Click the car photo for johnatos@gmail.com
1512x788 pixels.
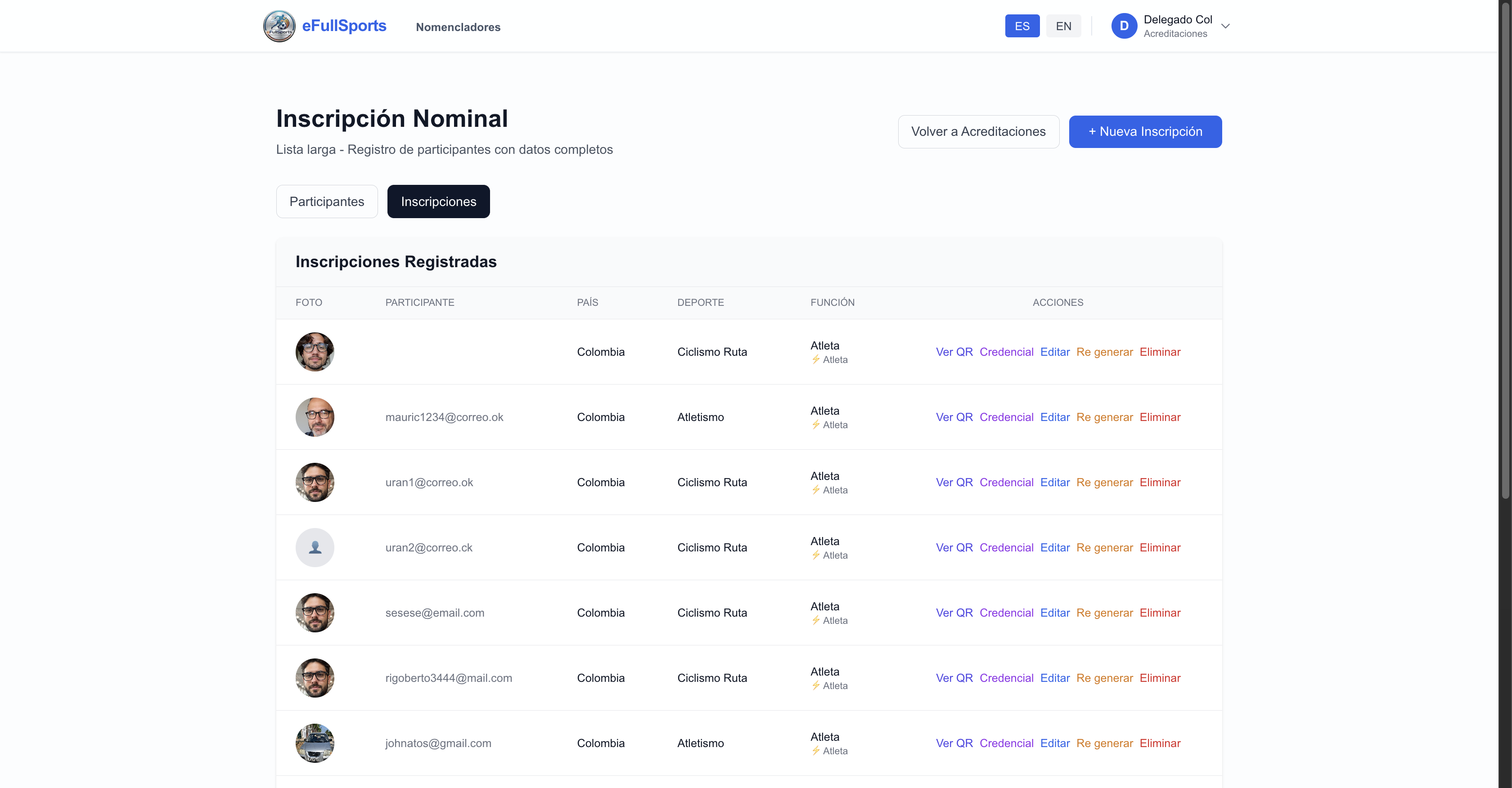click(315, 743)
